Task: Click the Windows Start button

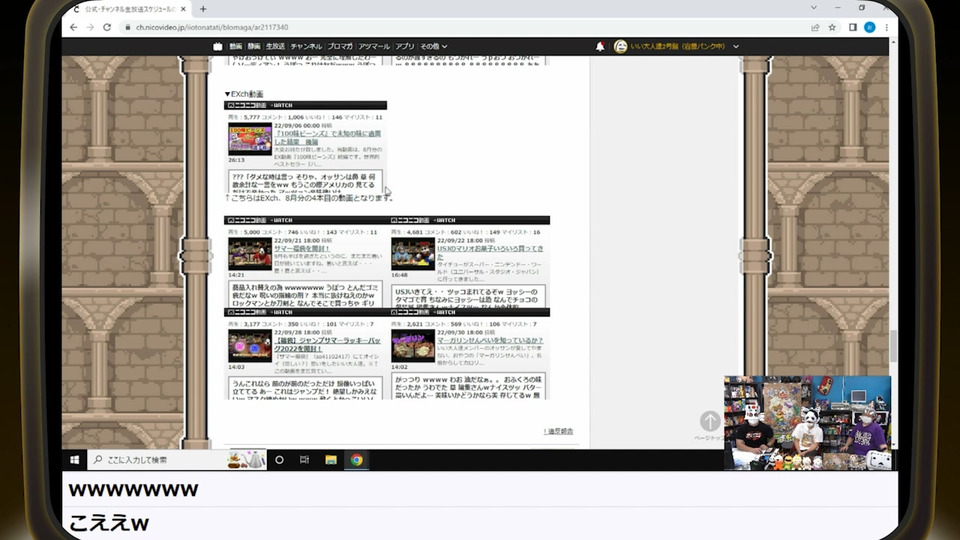Action: coord(75,460)
